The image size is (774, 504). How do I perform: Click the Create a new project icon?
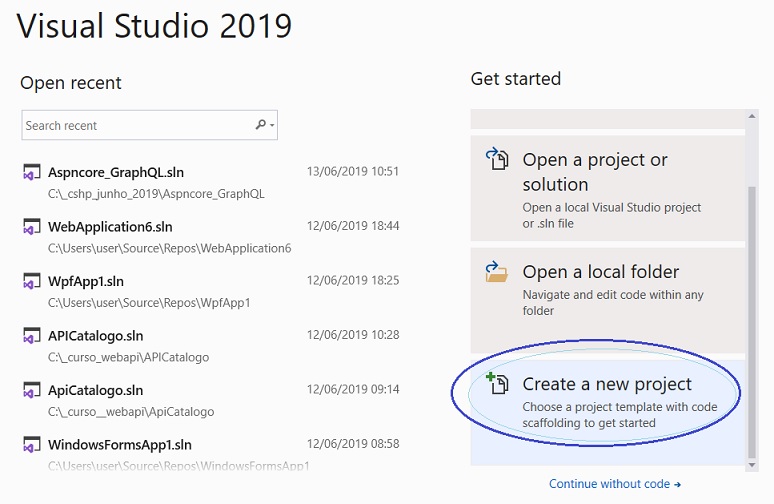(x=497, y=384)
